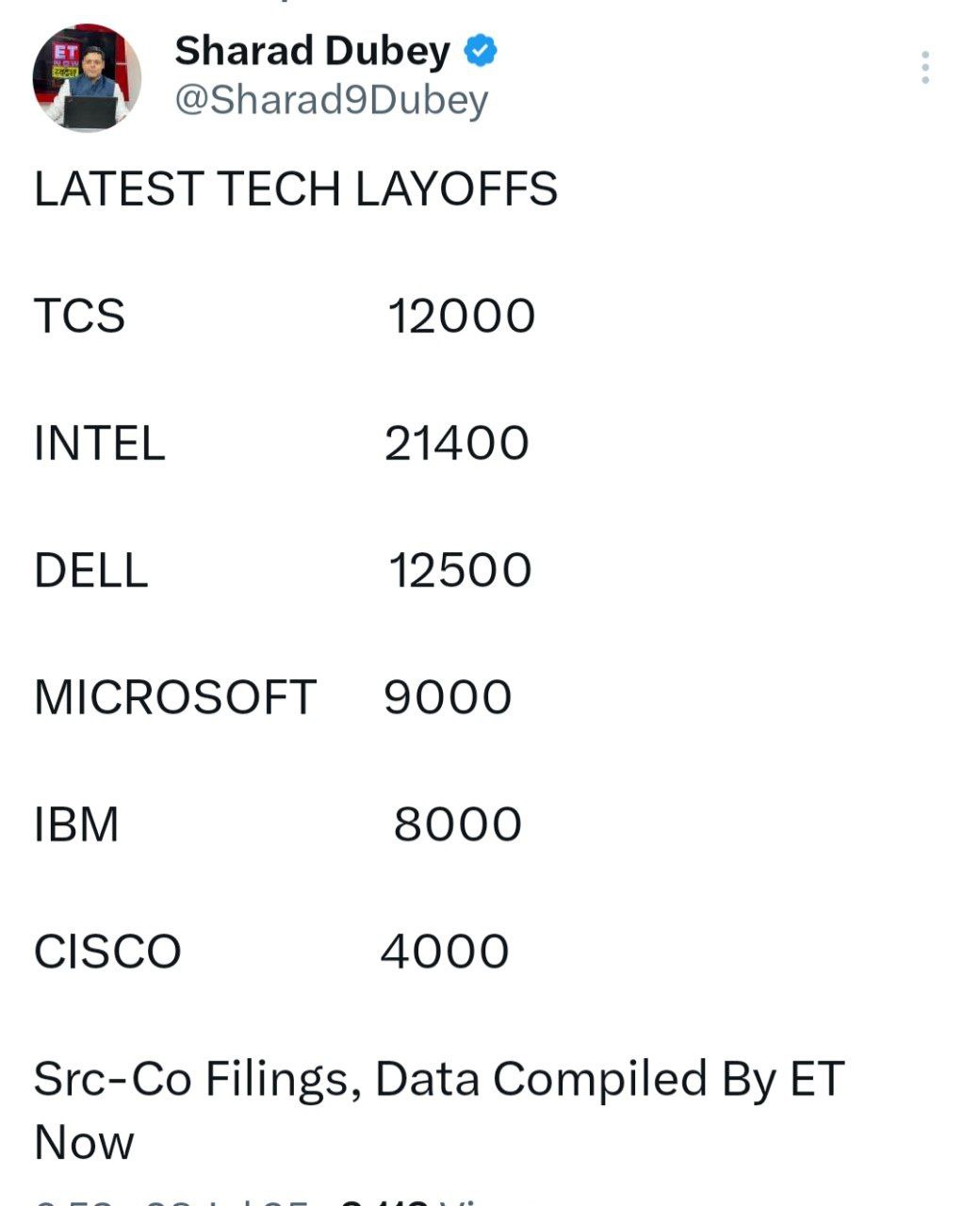Image resolution: width=980 pixels, height=1206 pixels.
Task: Tap the MICROSOFT company label
Action: click(x=175, y=697)
